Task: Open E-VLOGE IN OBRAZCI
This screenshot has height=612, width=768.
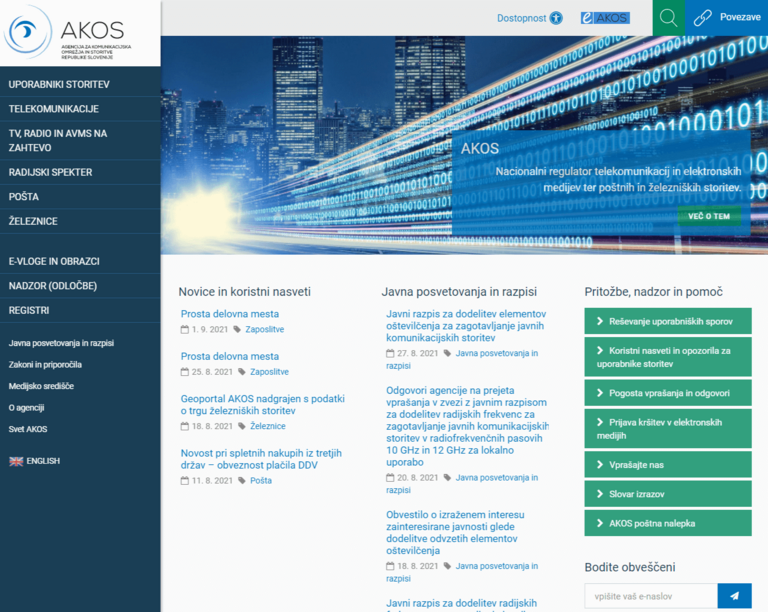Action: click(x=80, y=261)
